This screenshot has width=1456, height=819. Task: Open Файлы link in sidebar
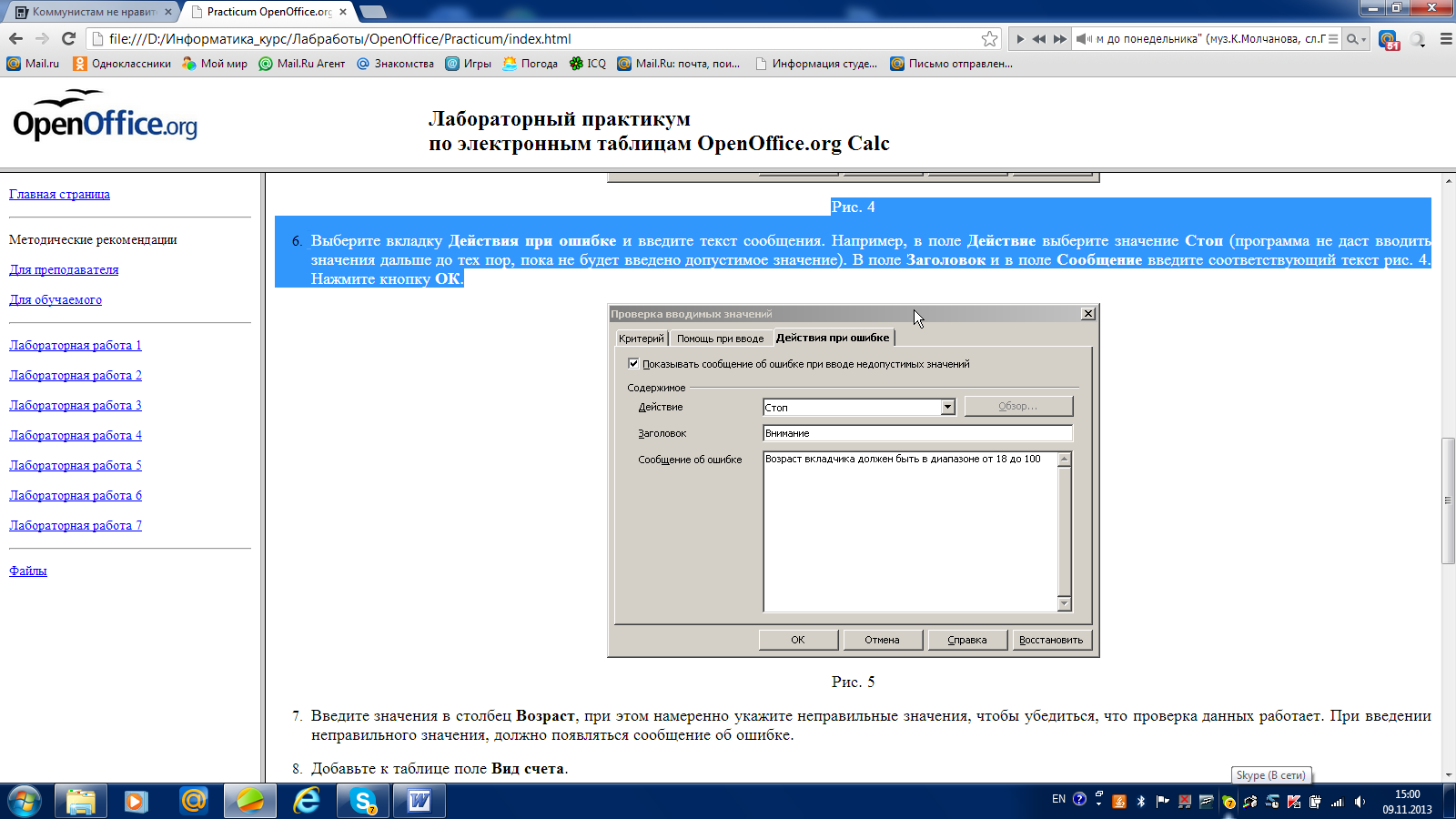28,571
